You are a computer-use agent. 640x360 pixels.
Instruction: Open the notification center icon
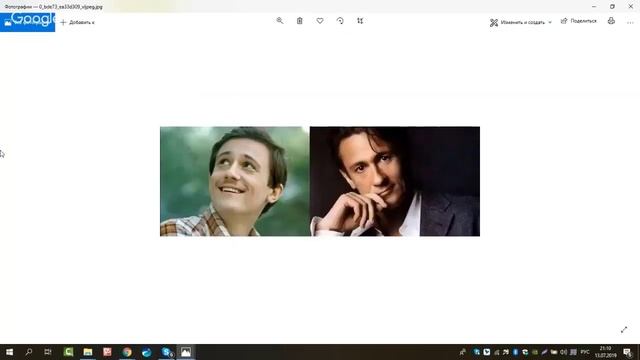628,352
